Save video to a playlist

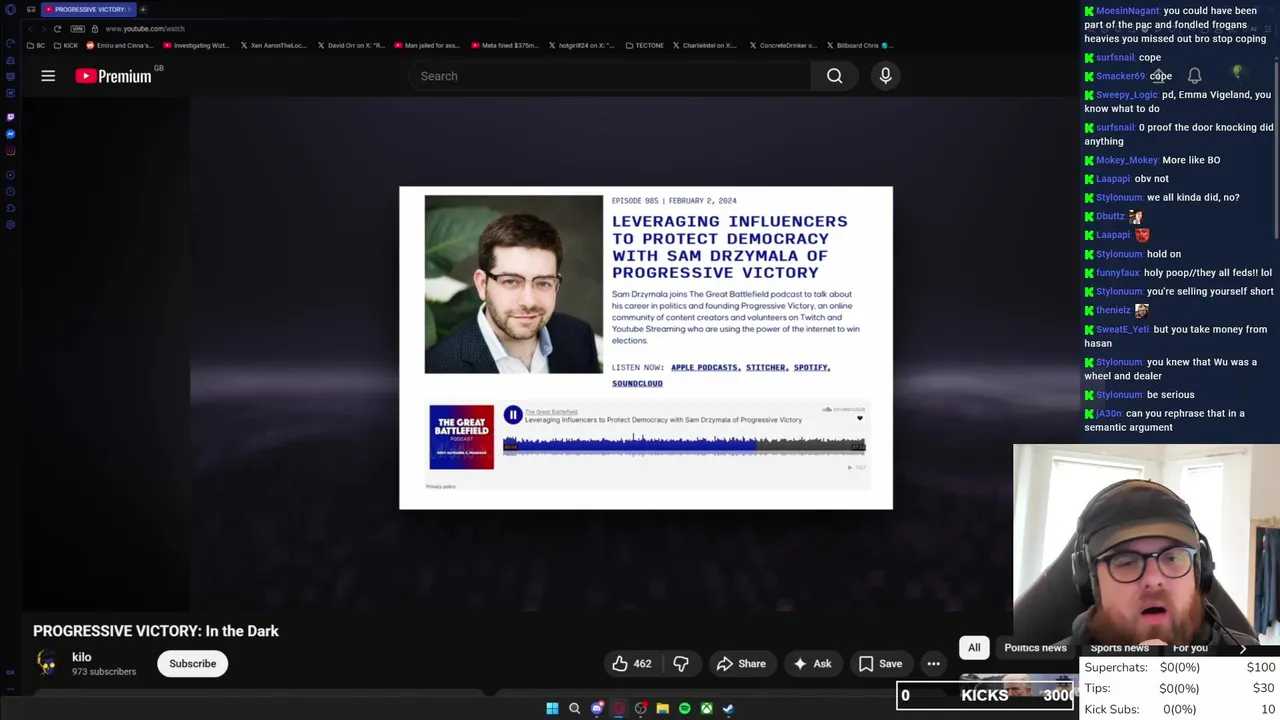tap(880, 664)
